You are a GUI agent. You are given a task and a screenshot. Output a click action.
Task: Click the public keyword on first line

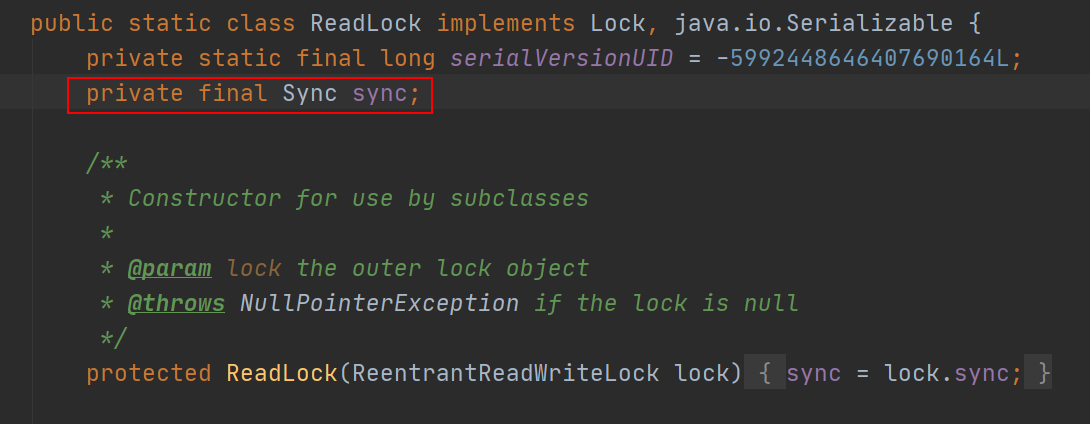click(x=66, y=23)
